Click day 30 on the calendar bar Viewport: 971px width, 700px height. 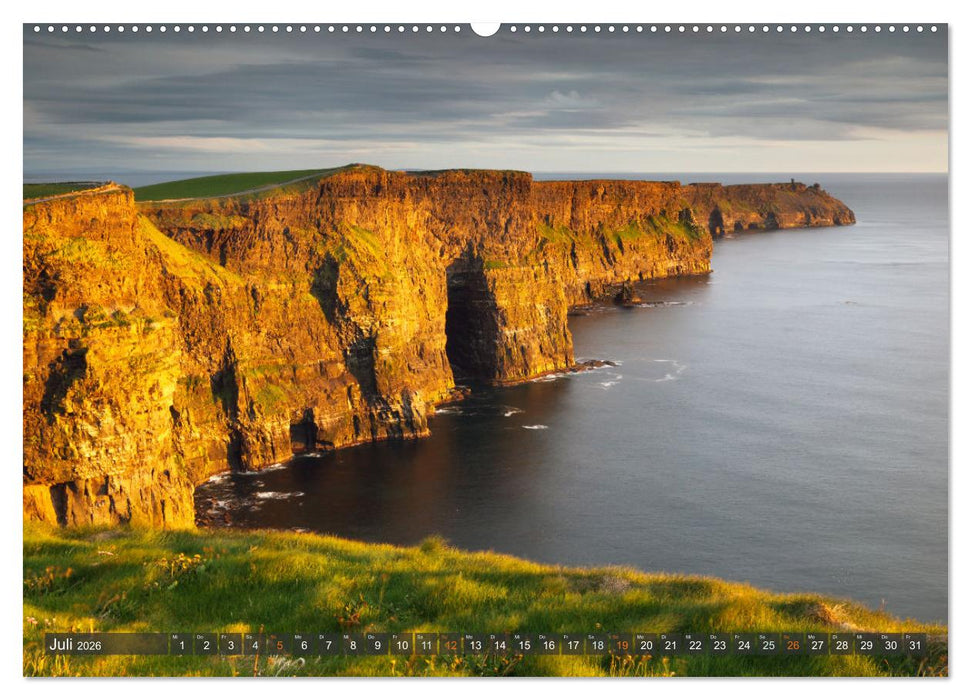(891, 645)
